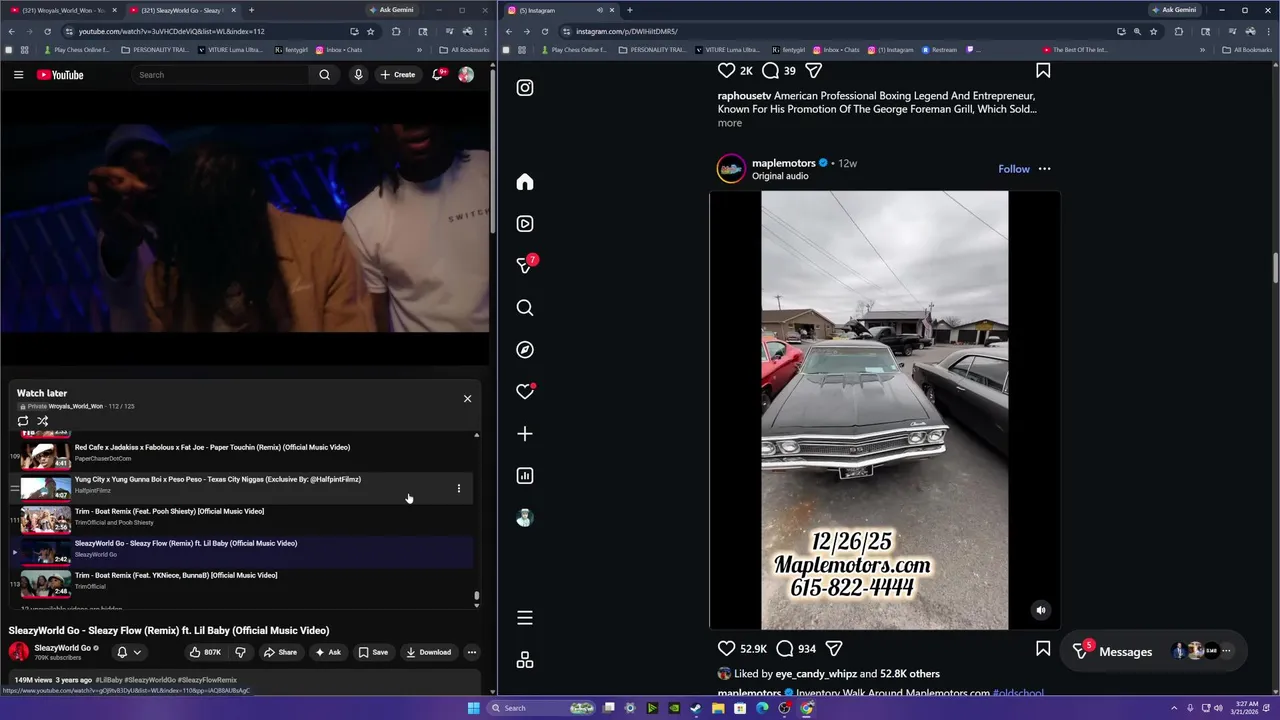This screenshot has height=720, width=1280.
Task: Open VITURE Luma Ultra bookmark in YouTube window
Action: 230,50
